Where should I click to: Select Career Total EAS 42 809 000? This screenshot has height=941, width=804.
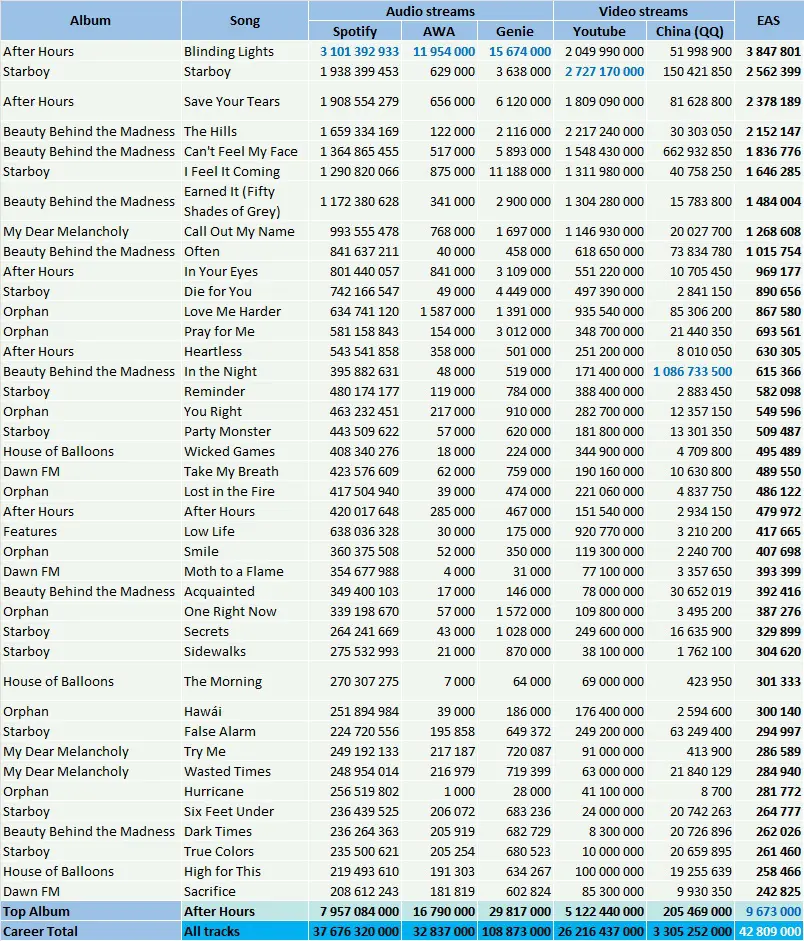point(770,931)
